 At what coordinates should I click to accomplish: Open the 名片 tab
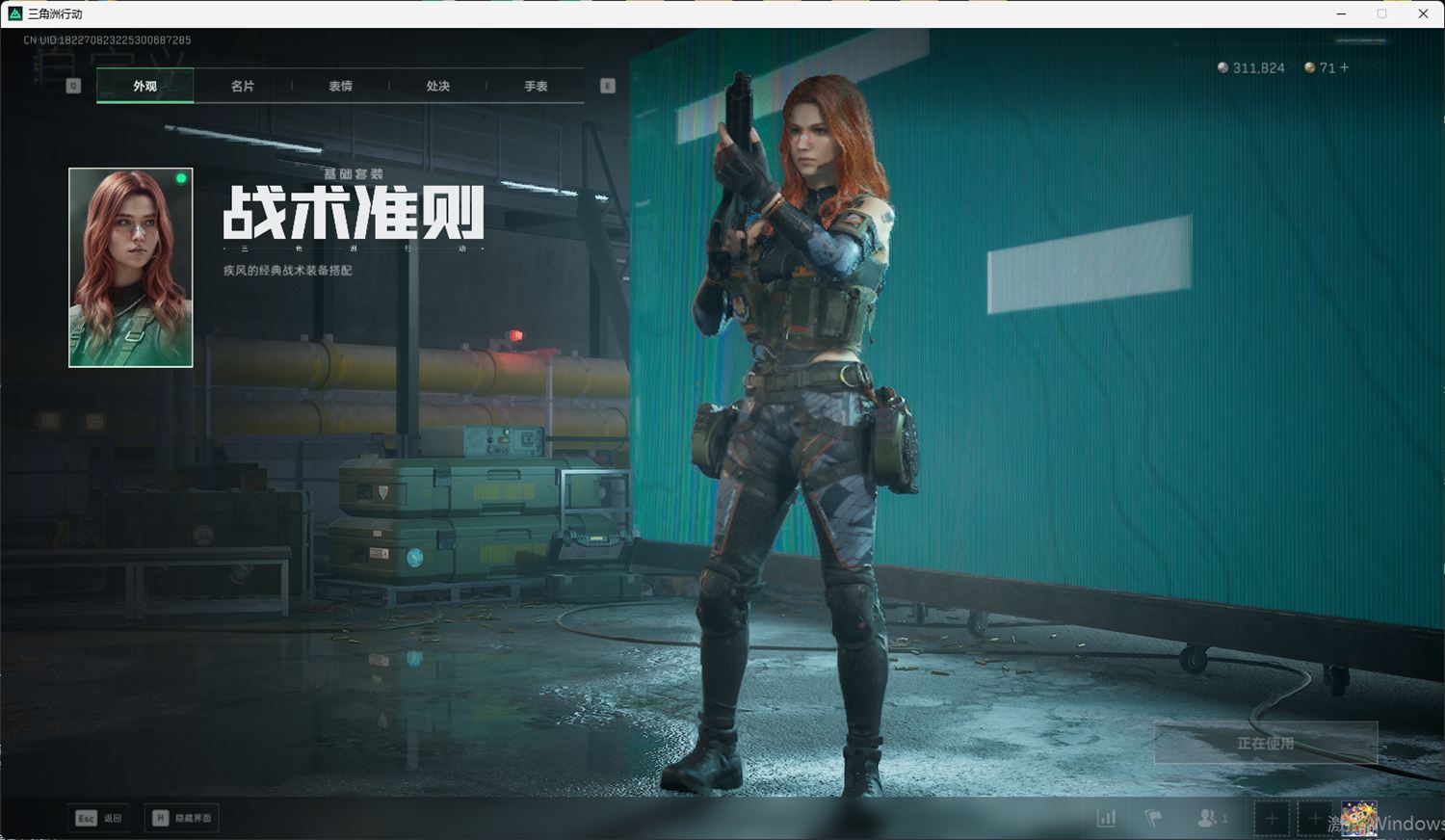tap(243, 86)
